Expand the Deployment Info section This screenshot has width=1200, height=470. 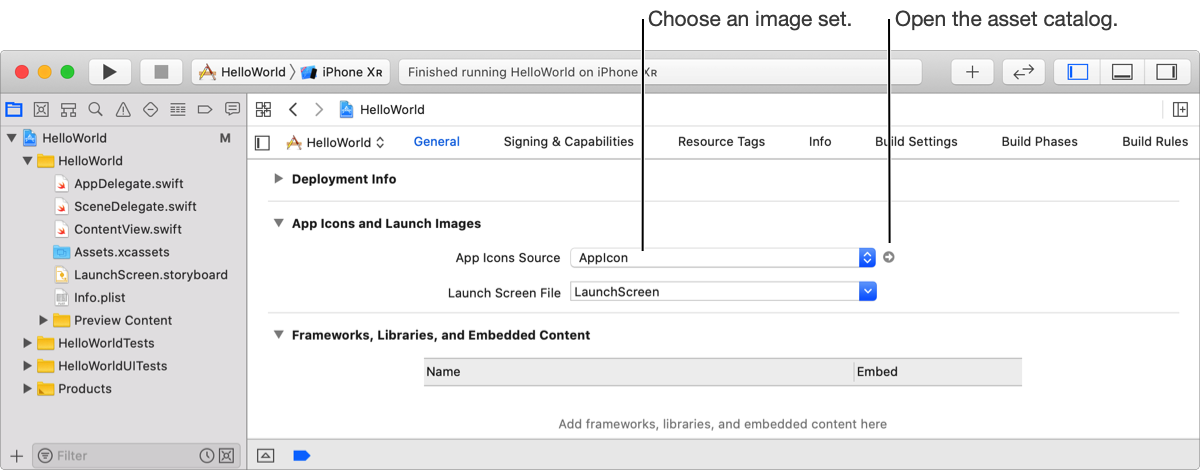click(x=279, y=179)
